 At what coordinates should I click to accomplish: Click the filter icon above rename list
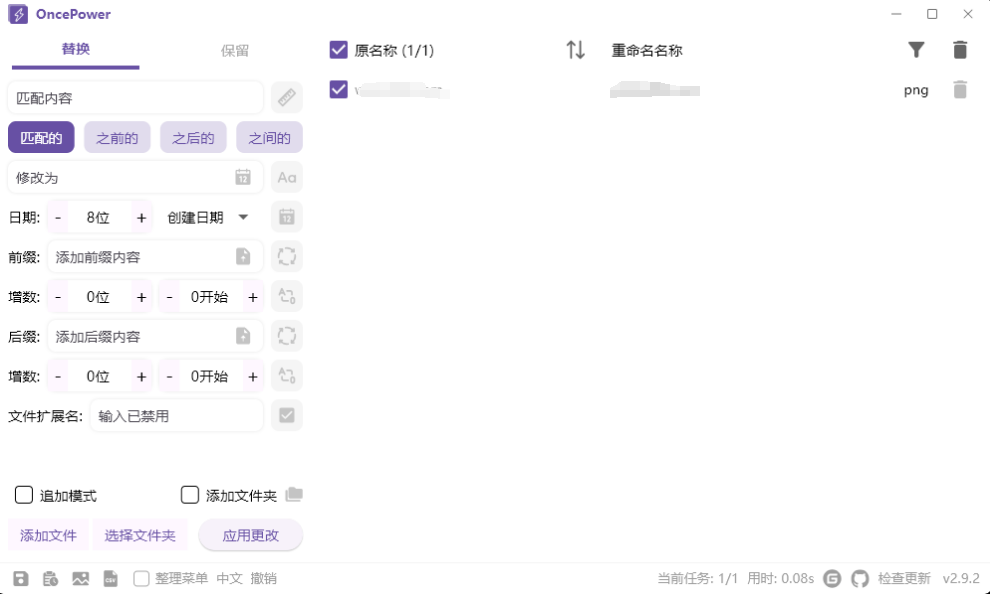916,49
